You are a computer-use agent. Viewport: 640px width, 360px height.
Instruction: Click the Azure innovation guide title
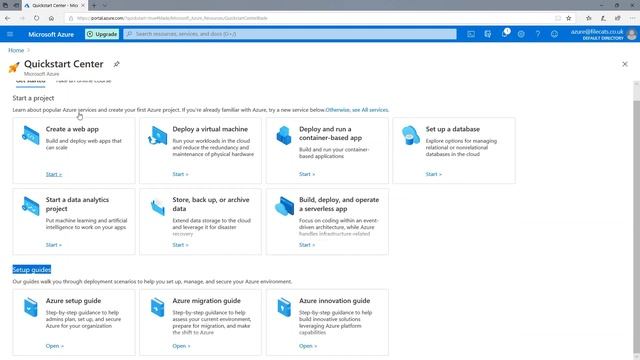pos(335,301)
